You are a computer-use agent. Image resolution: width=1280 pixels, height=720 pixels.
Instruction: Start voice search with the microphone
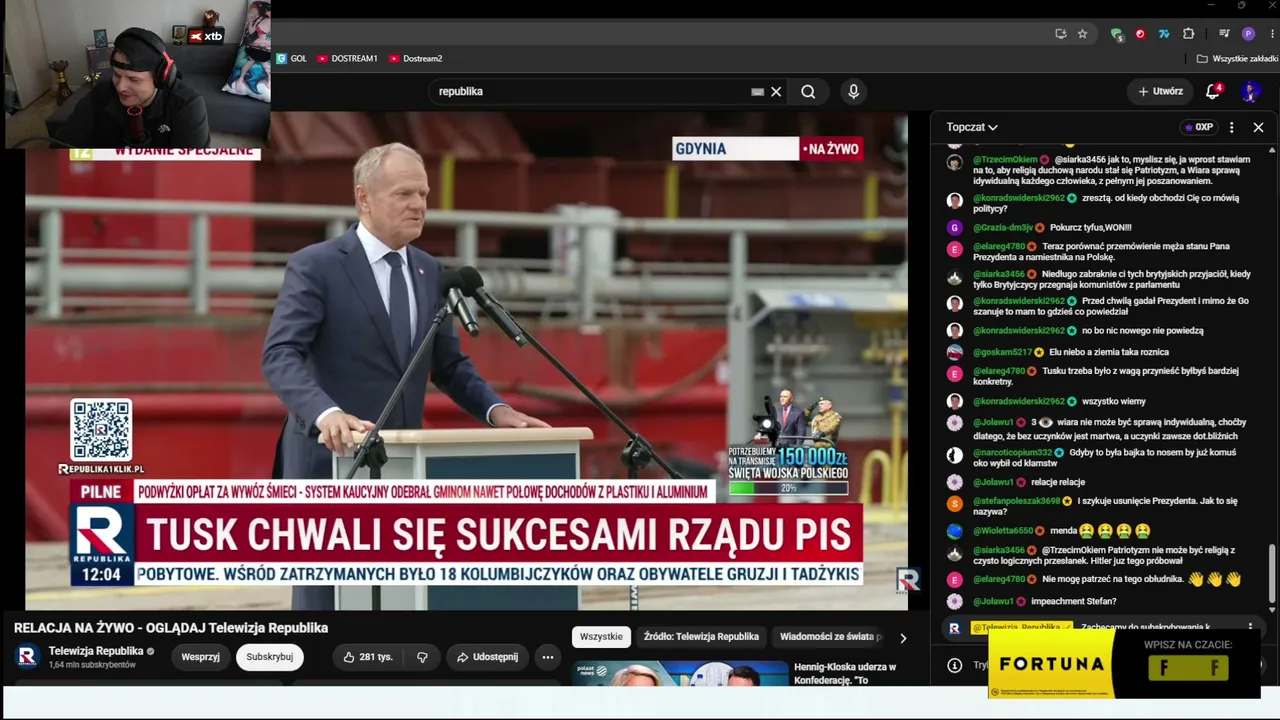coord(853,92)
